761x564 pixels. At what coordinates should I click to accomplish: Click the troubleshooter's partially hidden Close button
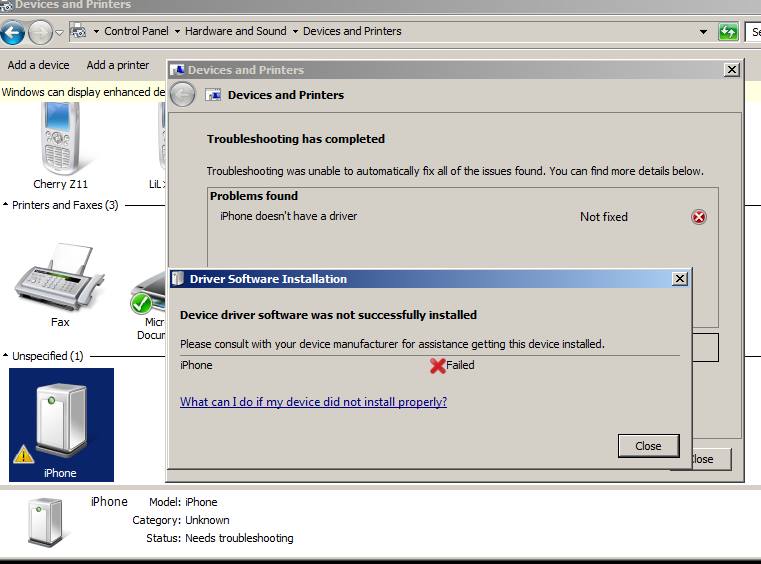tap(712, 459)
